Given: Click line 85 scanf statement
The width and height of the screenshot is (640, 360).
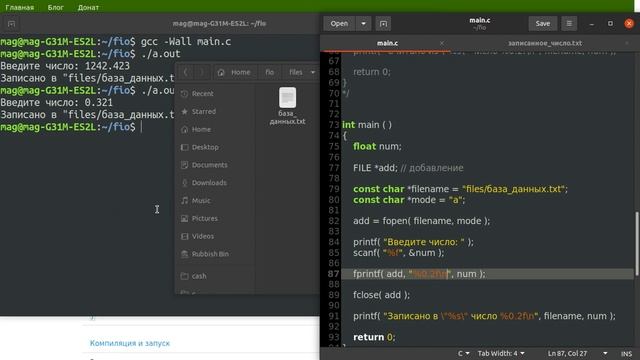Looking at the screenshot, I should pos(398,253).
